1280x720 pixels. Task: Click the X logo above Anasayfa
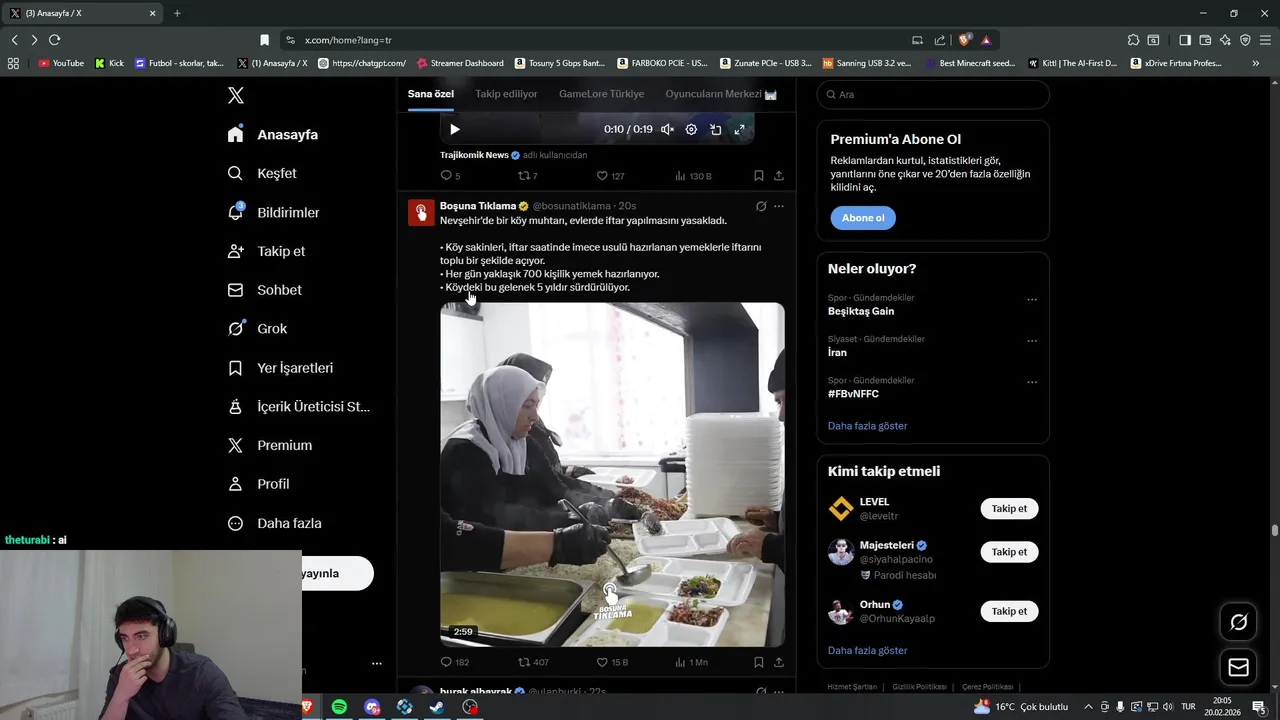(x=235, y=95)
